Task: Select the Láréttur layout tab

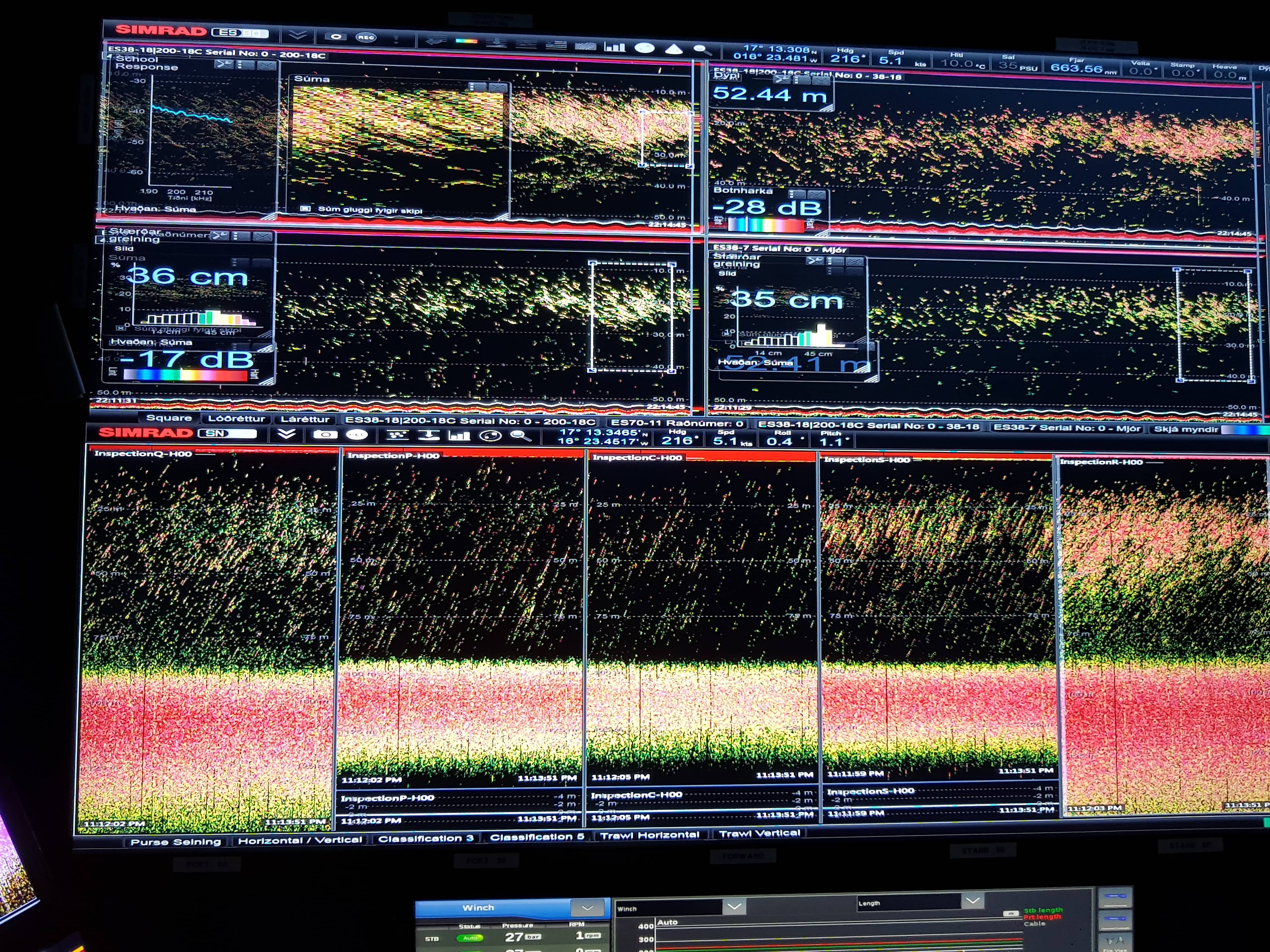Action: pos(305,419)
